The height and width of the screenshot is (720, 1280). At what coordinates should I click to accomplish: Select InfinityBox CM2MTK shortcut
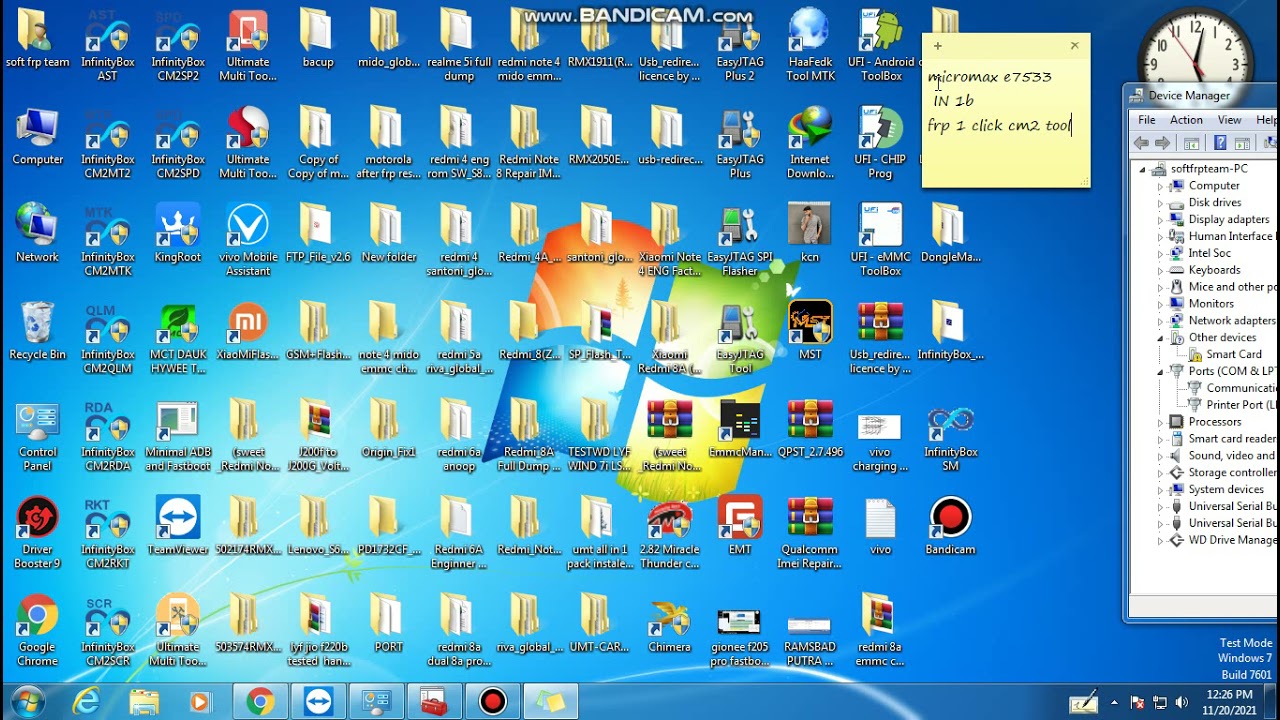coord(108,240)
